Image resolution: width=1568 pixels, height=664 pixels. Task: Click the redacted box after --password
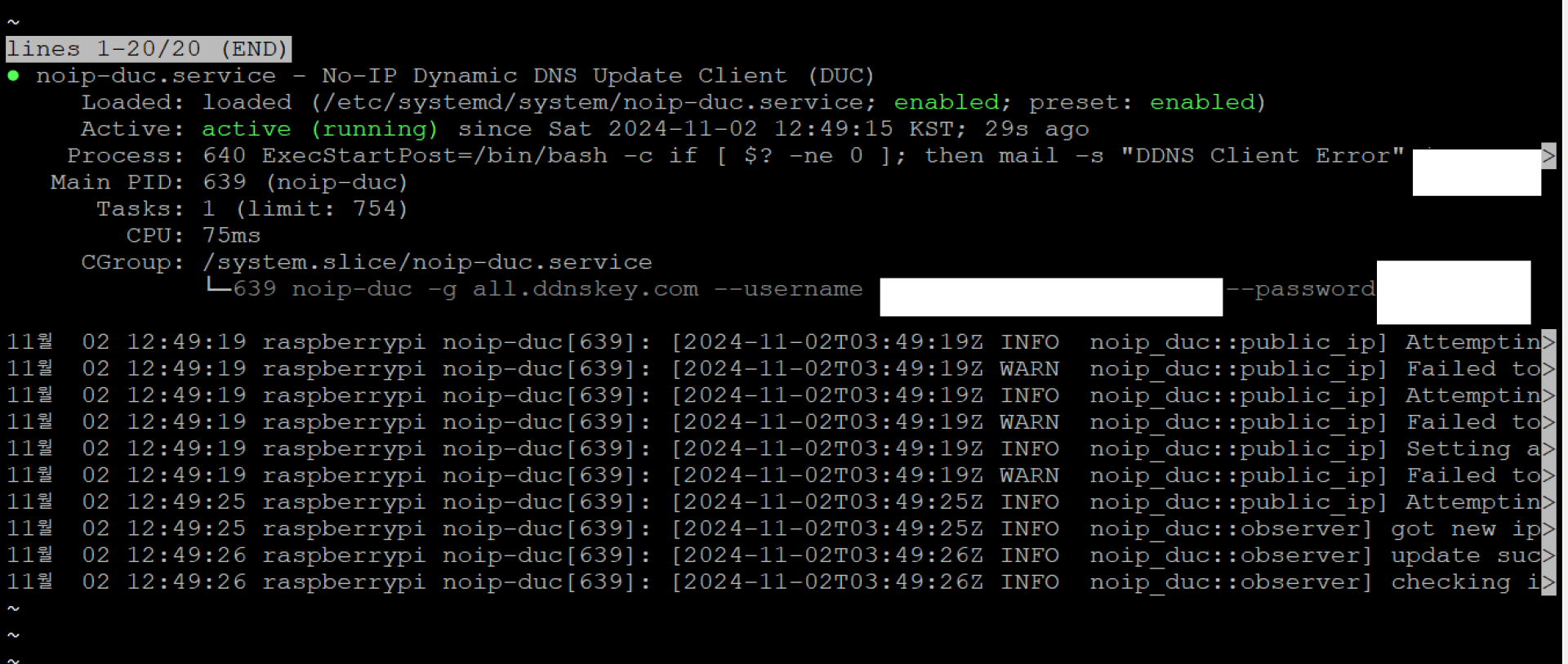tap(1453, 292)
